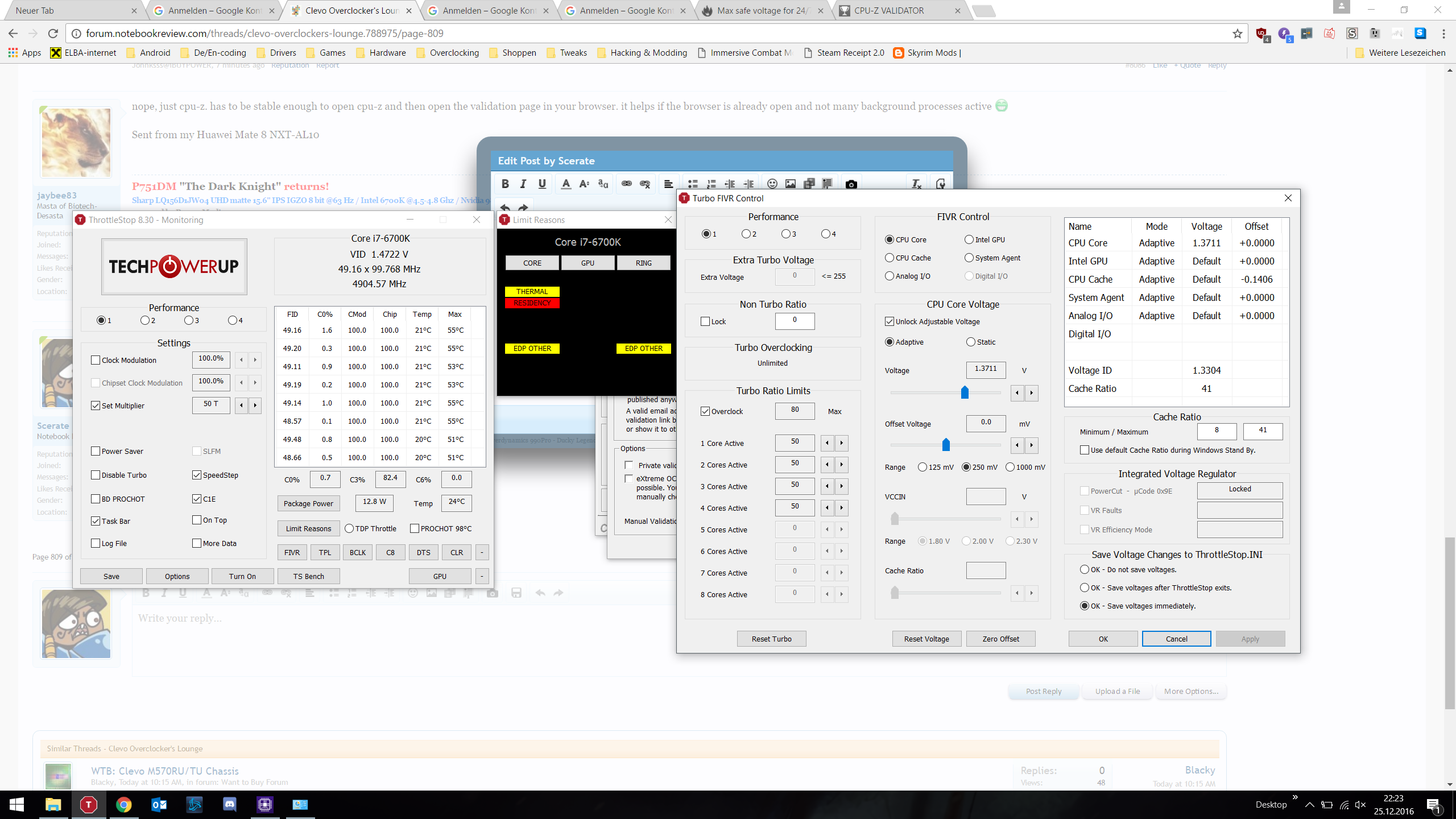This screenshot has width=1456, height=819.
Task: Click Offset Voltage slider handle
Action: (946, 445)
